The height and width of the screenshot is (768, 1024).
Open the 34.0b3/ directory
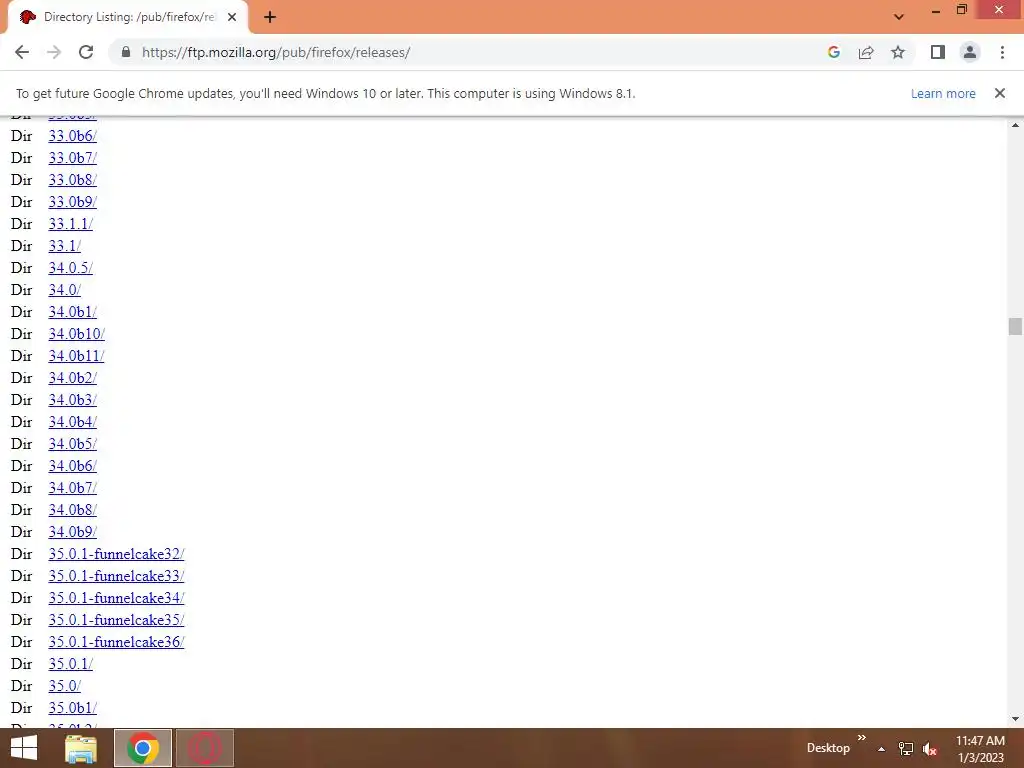tap(72, 400)
